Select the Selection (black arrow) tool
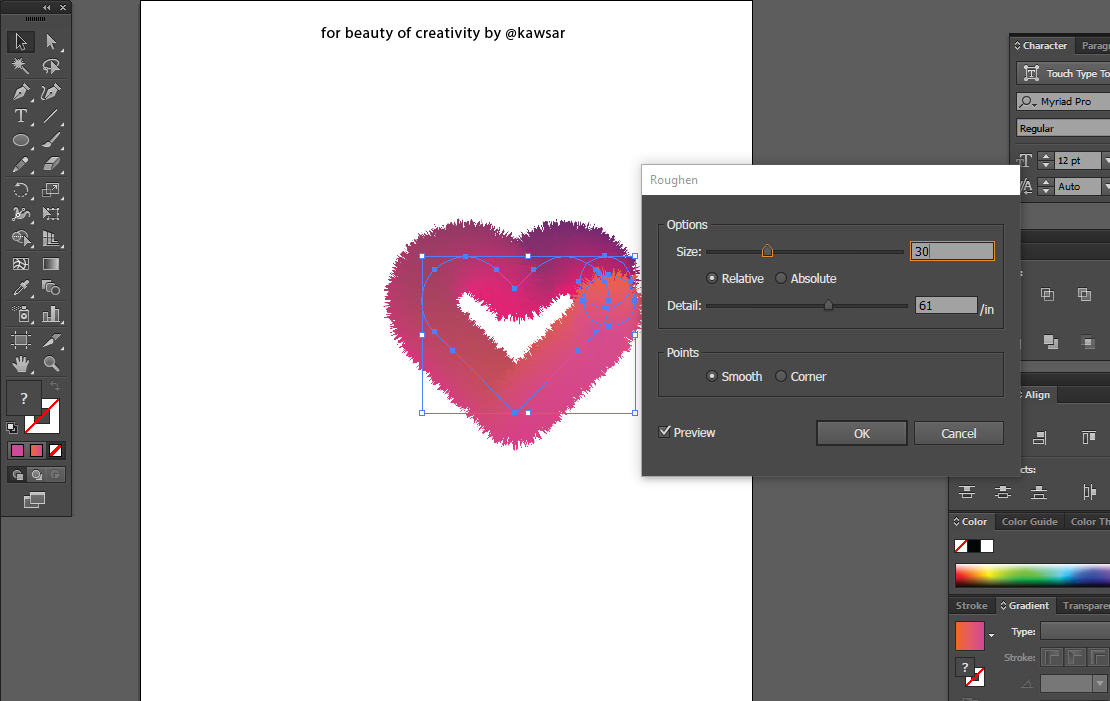The width and height of the screenshot is (1110, 701). coord(21,42)
